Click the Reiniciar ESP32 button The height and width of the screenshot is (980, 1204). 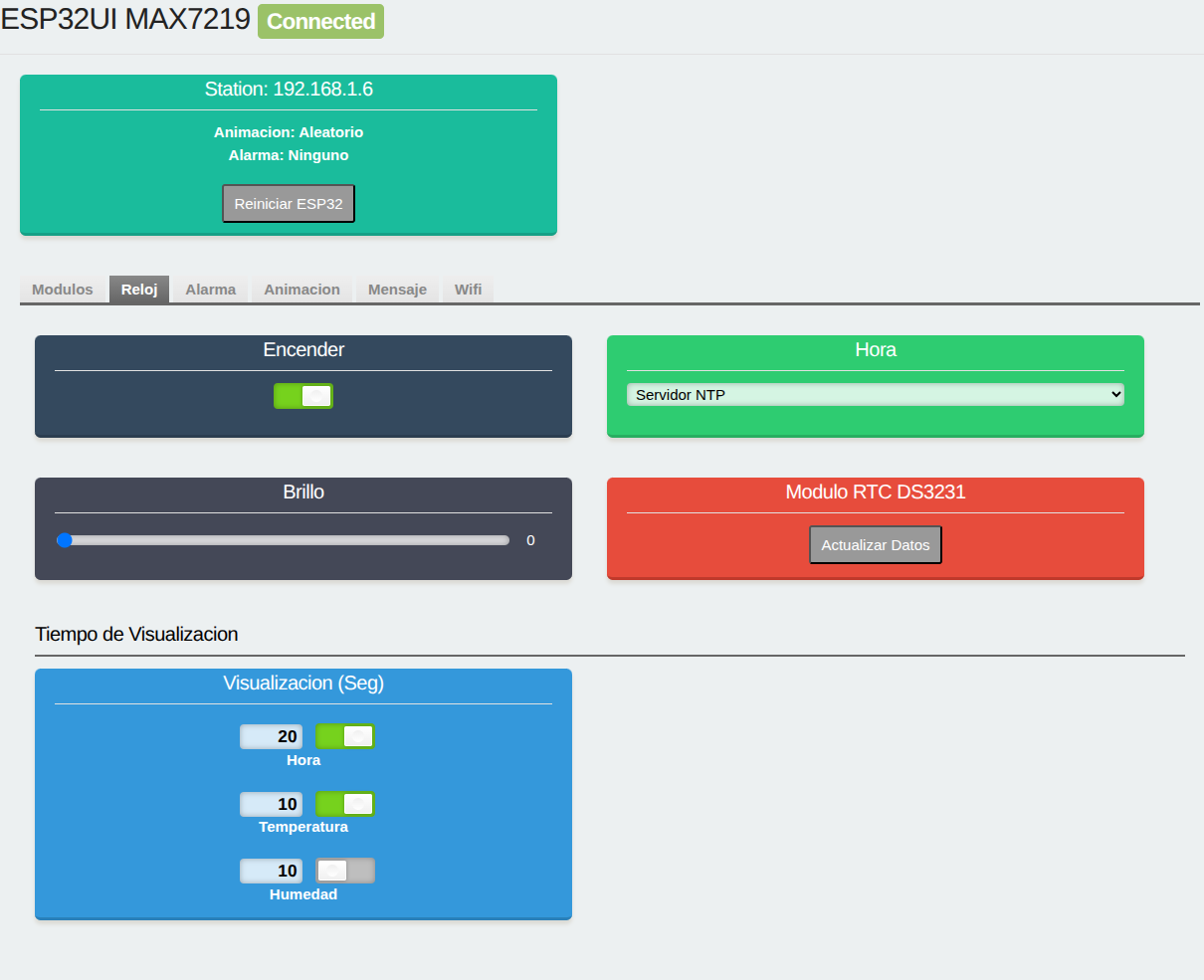tap(289, 203)
